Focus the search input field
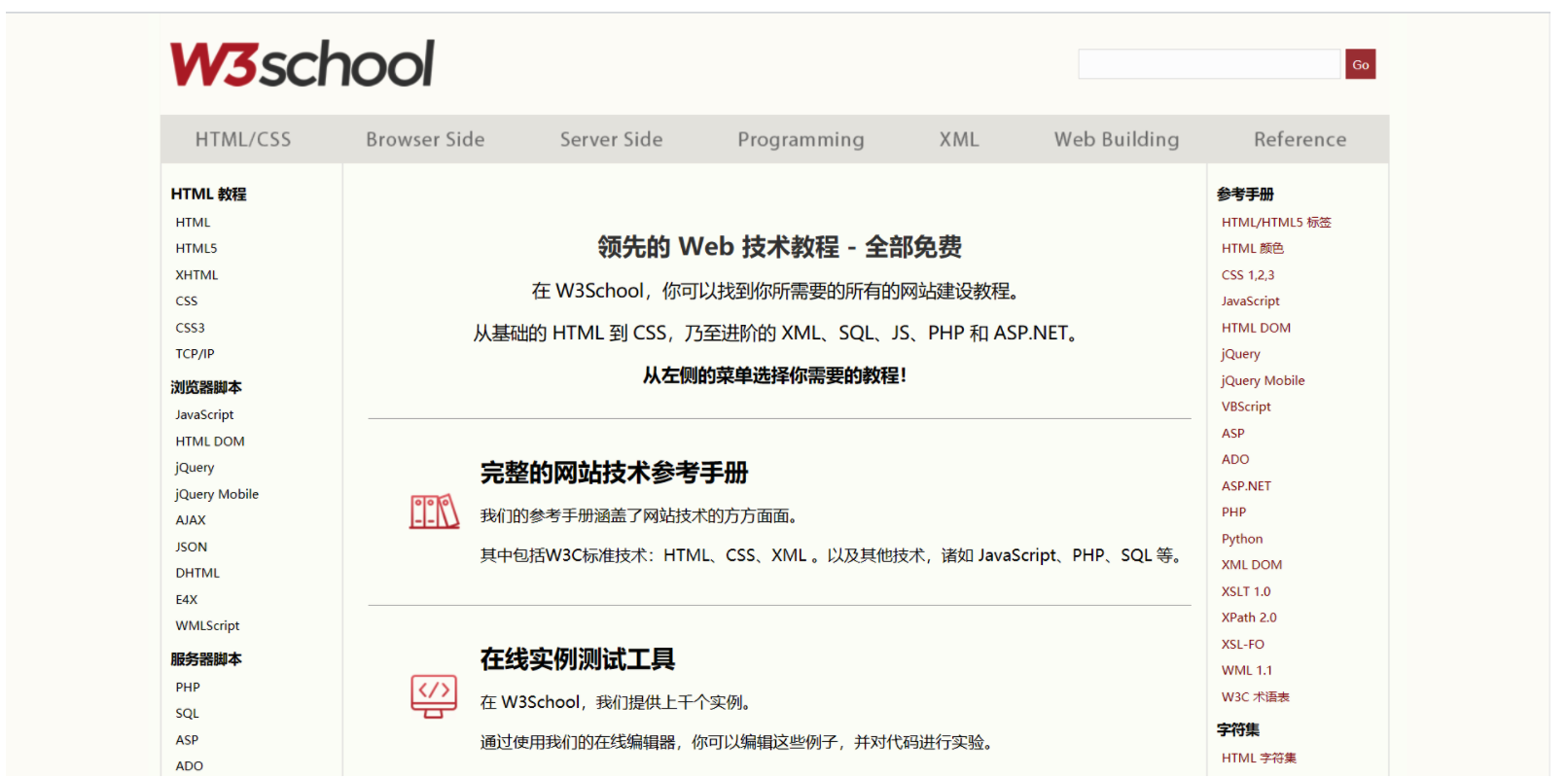 [1209, 64]
